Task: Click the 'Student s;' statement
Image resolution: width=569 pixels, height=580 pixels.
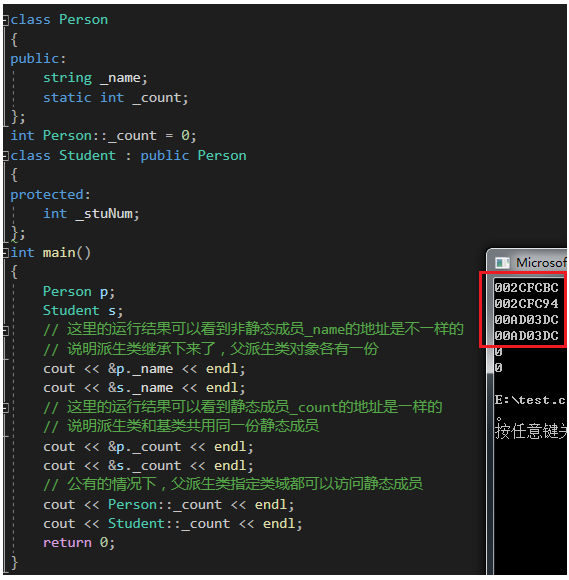Action: (x=83, y=311)
